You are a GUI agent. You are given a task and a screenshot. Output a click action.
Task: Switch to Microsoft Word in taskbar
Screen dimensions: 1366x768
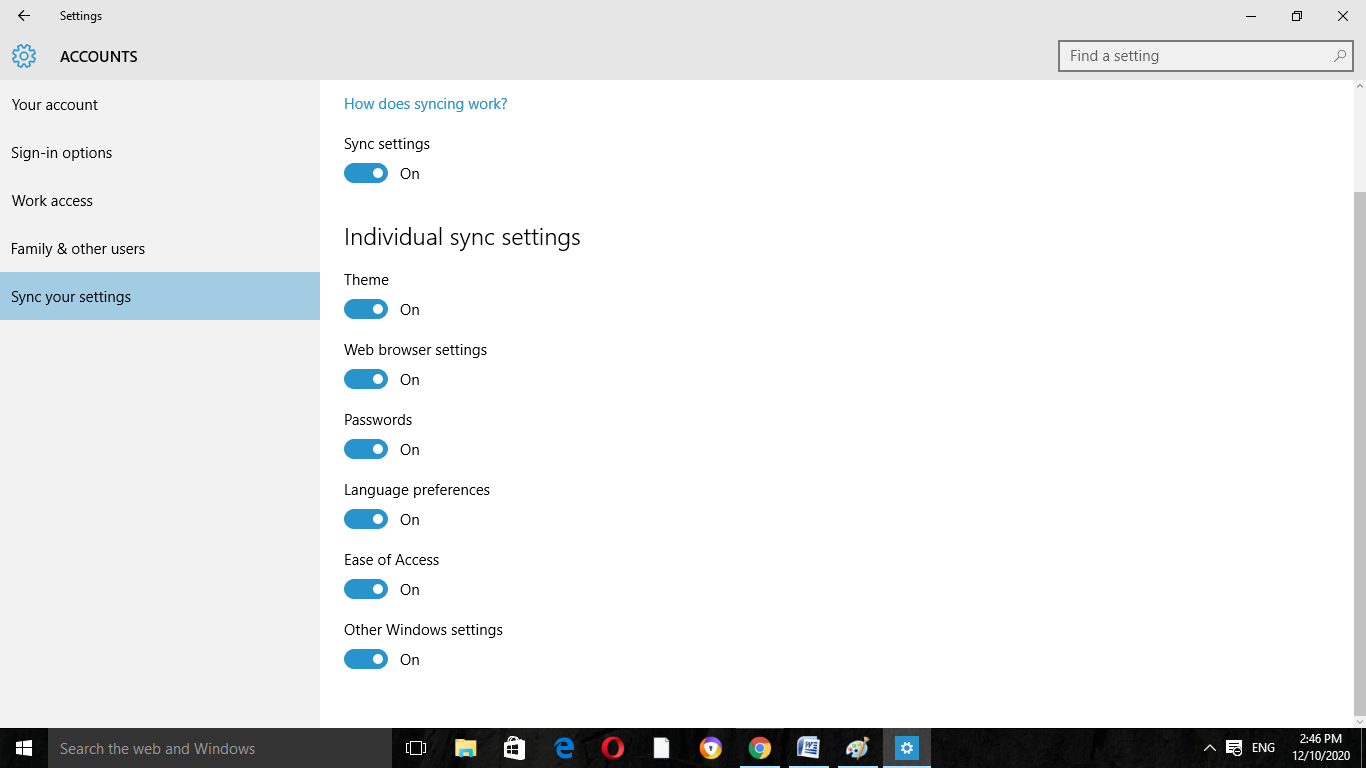coord(809,748)
